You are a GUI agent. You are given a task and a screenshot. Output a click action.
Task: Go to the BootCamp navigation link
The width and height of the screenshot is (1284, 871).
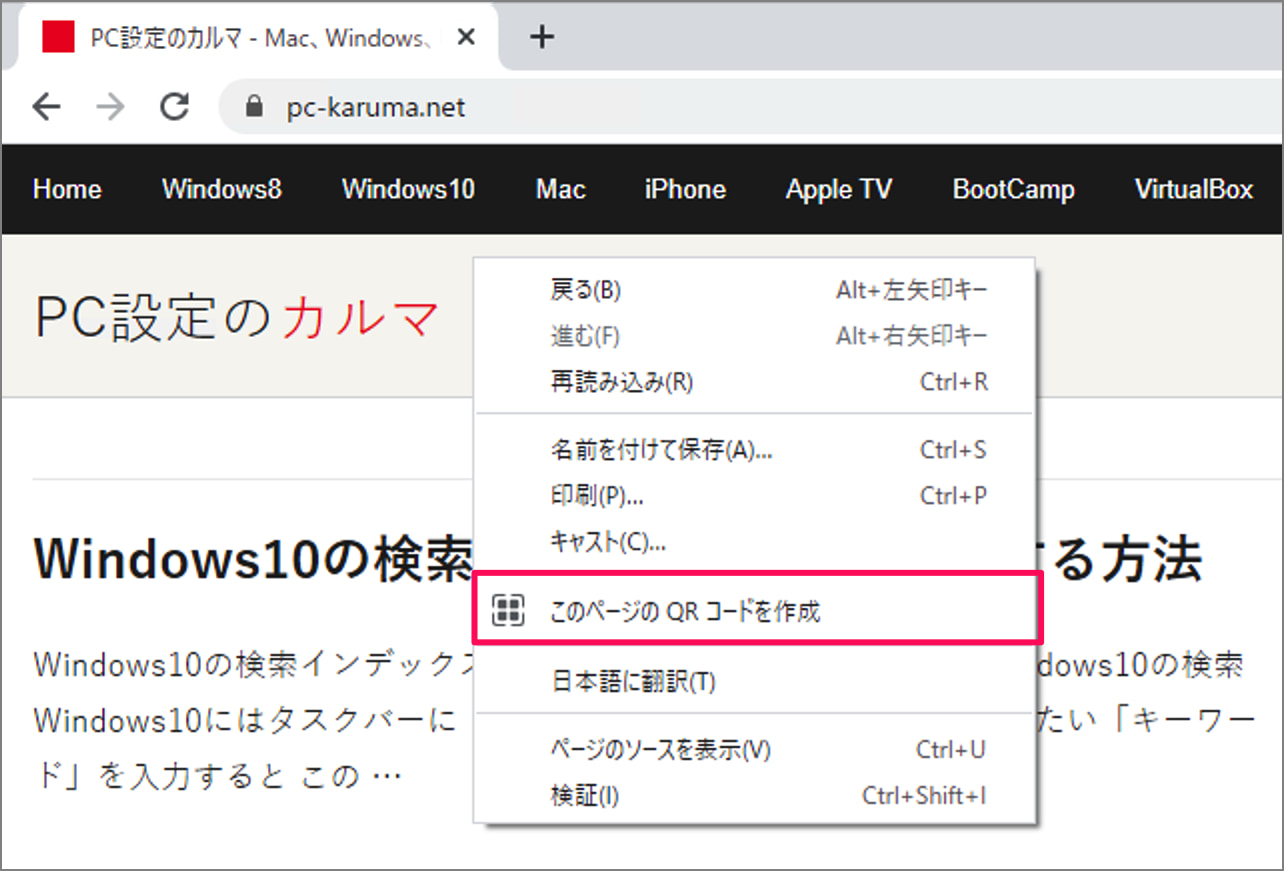tap(1013, 189)
